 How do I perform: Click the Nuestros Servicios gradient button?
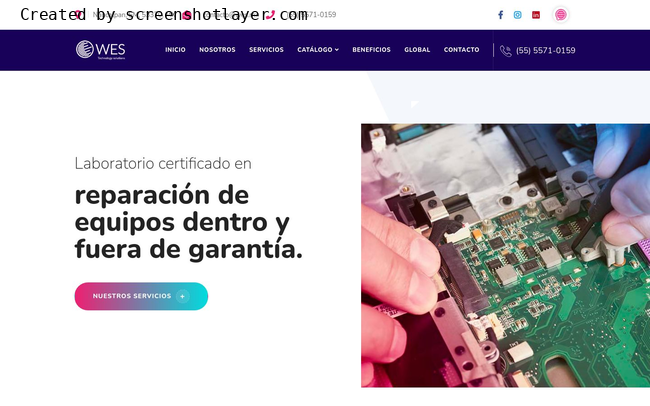tap(141, 296)
